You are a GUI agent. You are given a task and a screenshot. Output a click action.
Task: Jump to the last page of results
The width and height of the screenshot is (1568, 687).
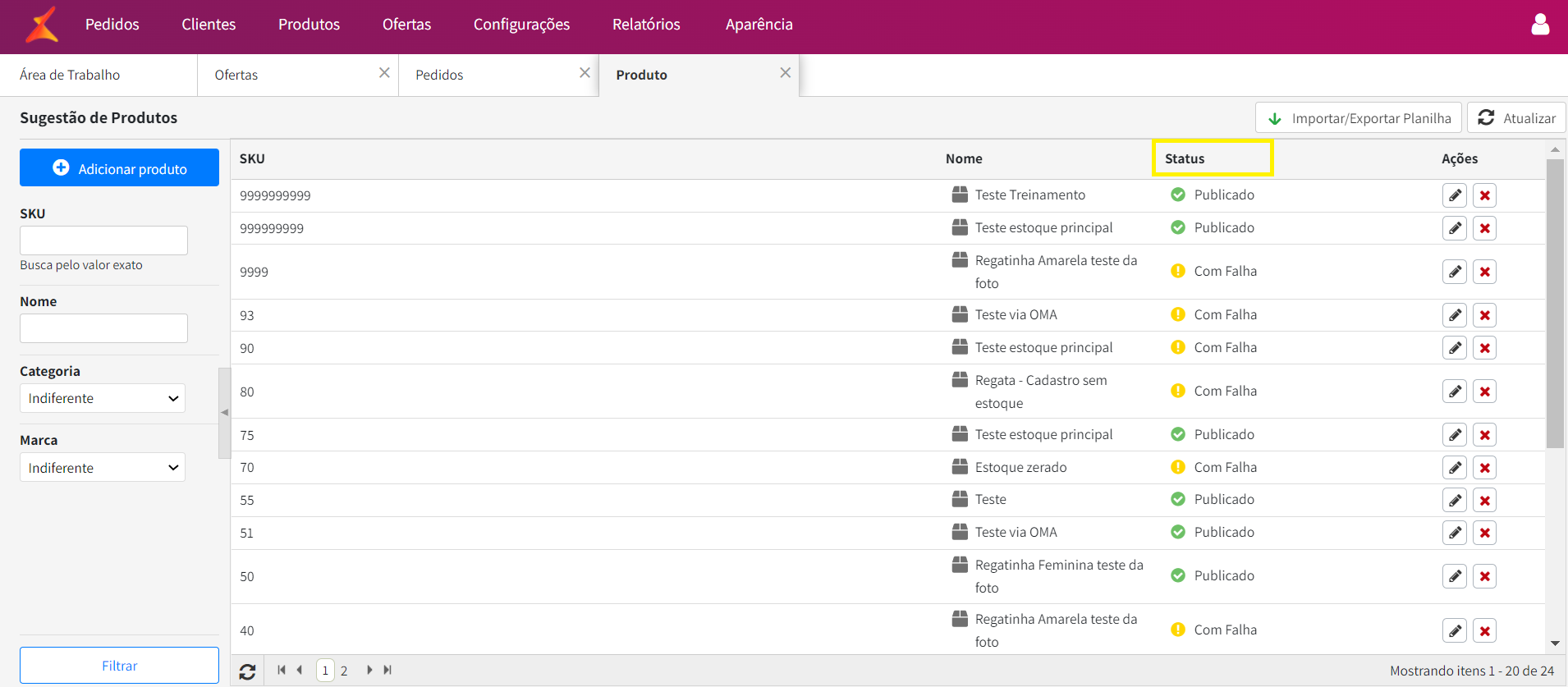[387, 670]
